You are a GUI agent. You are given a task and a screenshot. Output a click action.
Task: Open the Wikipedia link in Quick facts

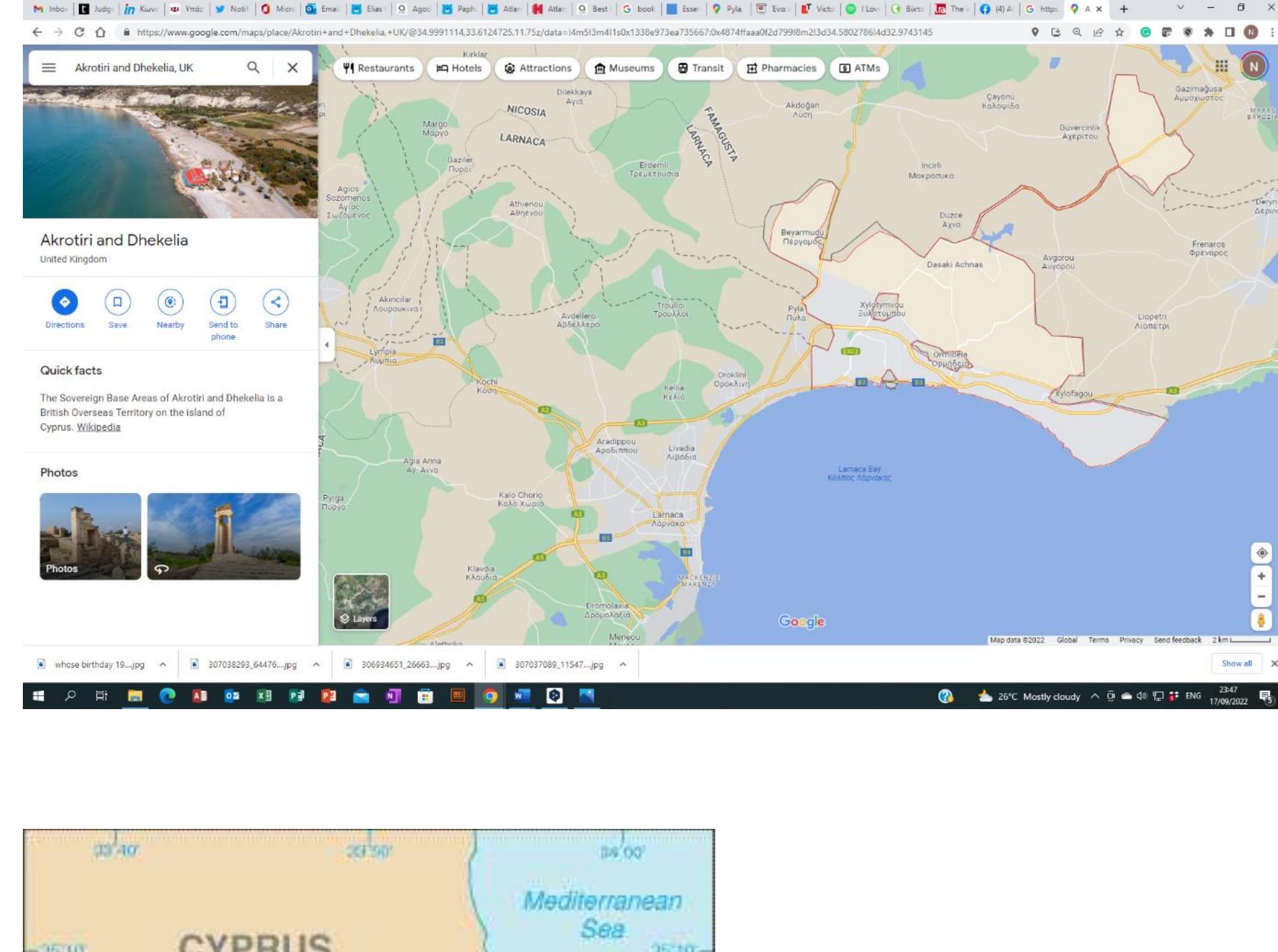tap(98, 427)
